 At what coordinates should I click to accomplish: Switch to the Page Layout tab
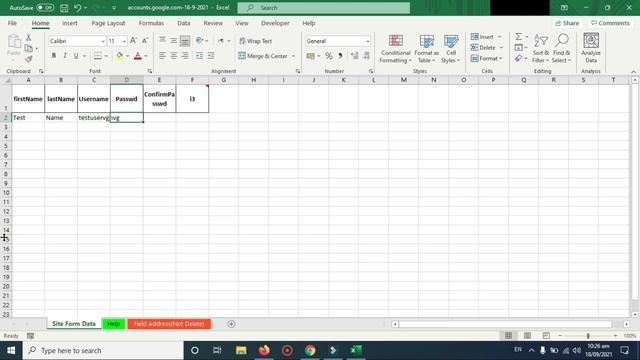(108, 23)
